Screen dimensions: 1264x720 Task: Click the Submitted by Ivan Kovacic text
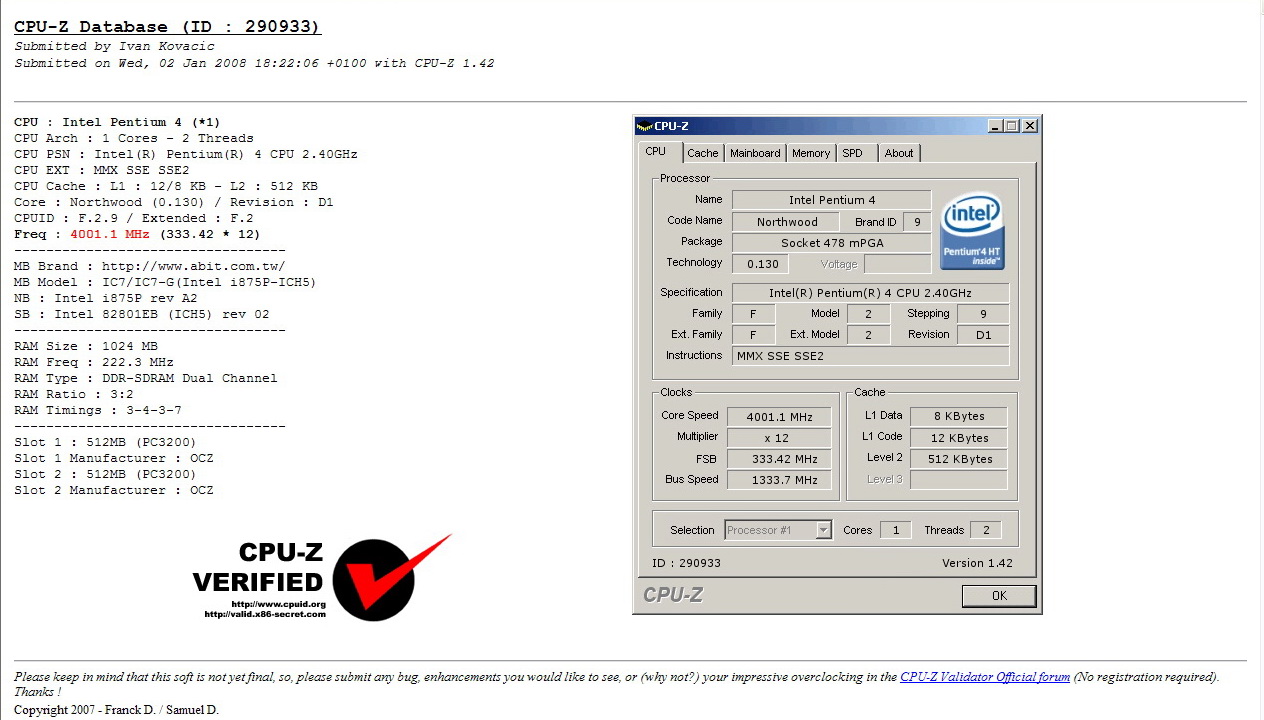click(x=114, y=46)
